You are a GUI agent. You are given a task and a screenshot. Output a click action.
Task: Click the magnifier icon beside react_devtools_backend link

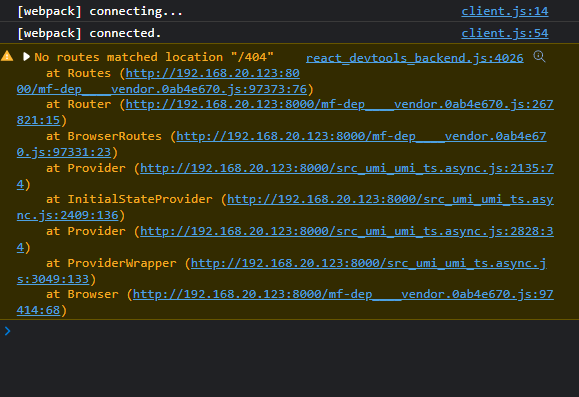539,57
